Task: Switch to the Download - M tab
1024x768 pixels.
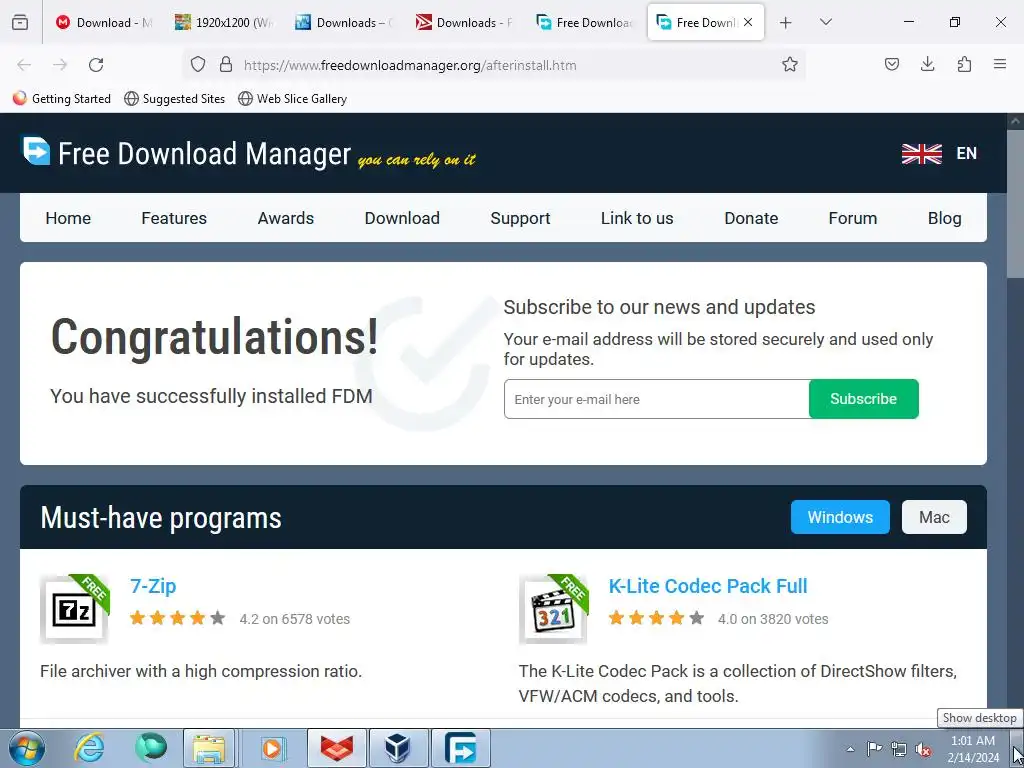Action: point(103,23)
